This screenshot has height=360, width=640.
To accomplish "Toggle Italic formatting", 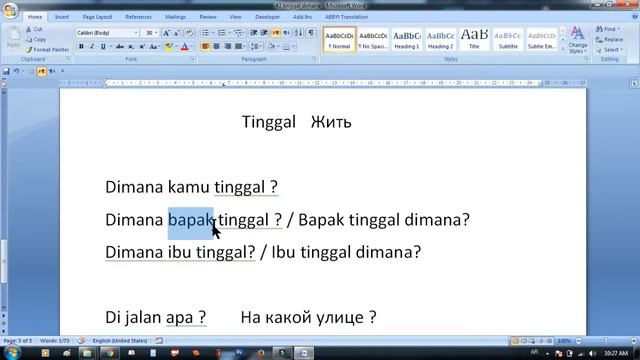I will click(92, 47).
